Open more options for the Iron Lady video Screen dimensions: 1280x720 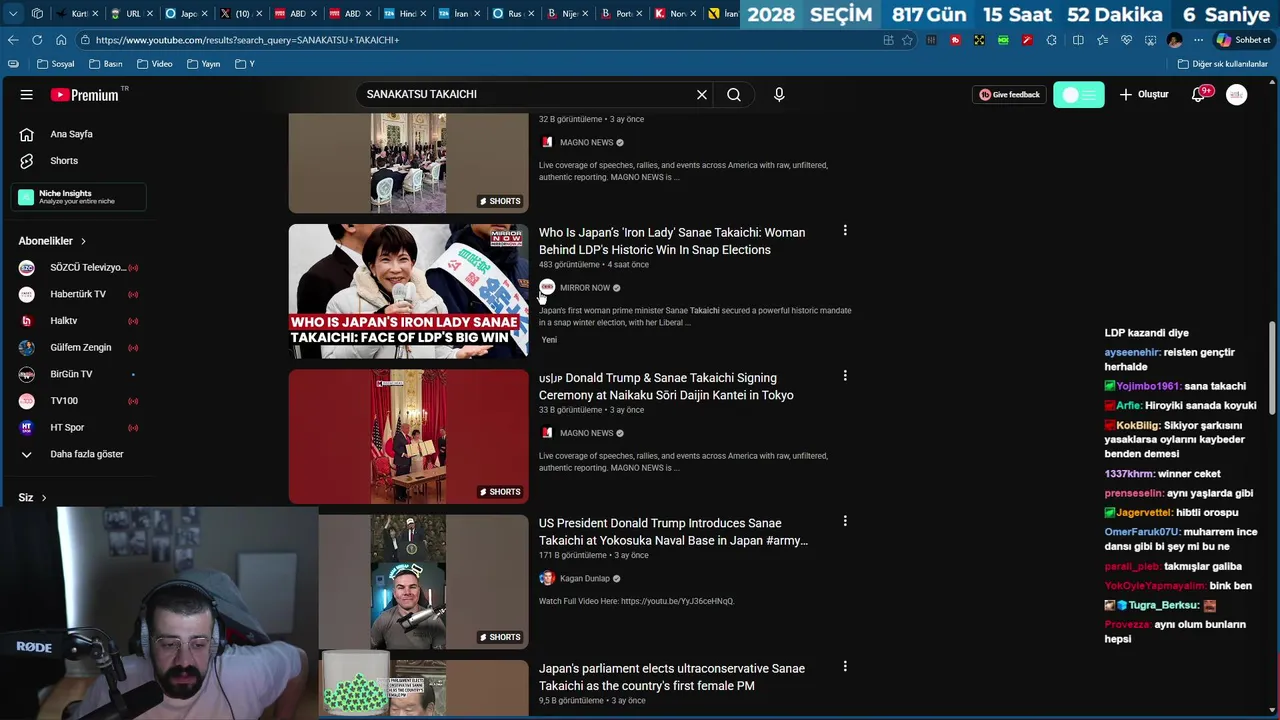[845, 231]
